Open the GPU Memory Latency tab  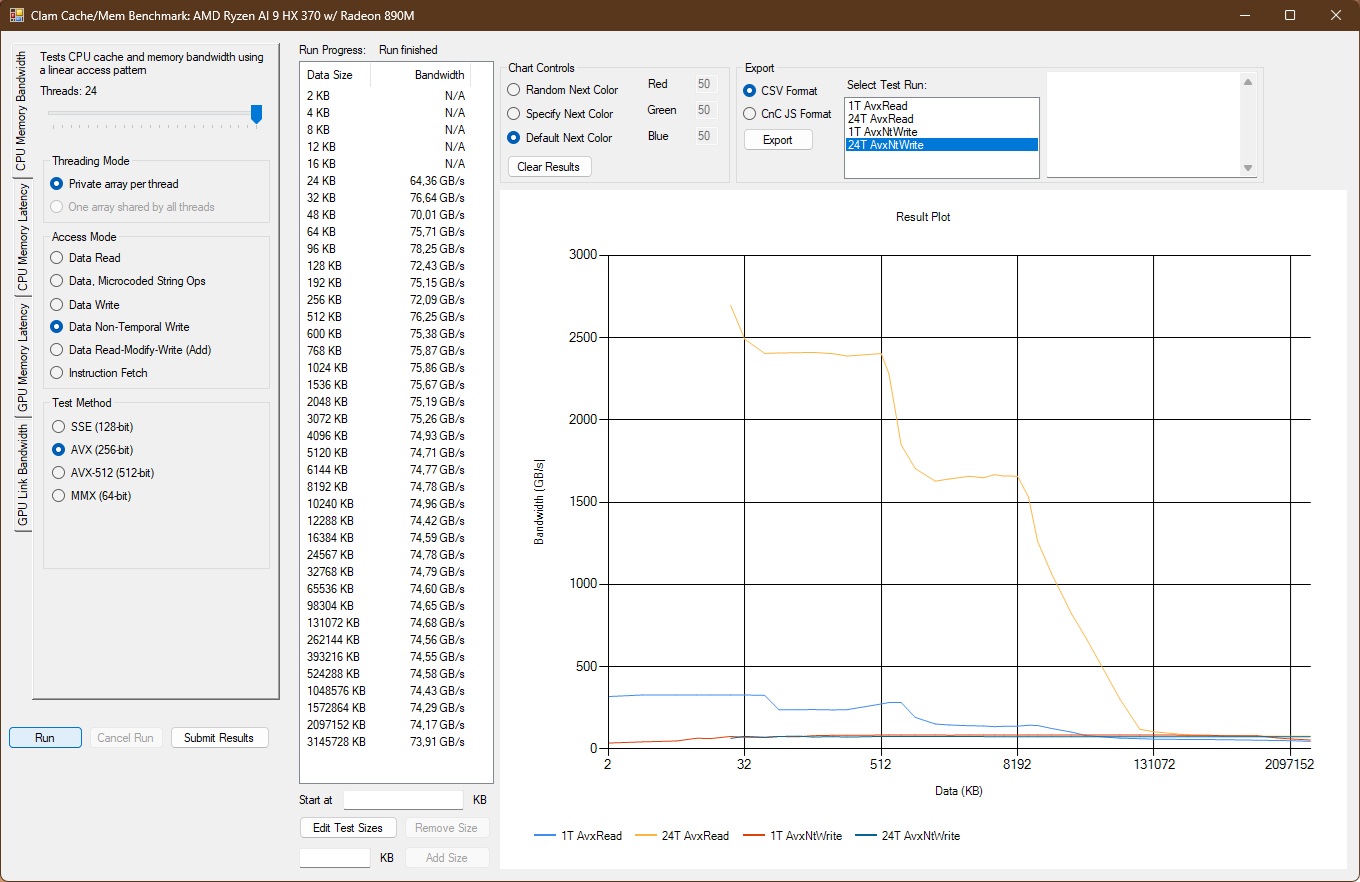pyautogui.click(x=22, y=358)
